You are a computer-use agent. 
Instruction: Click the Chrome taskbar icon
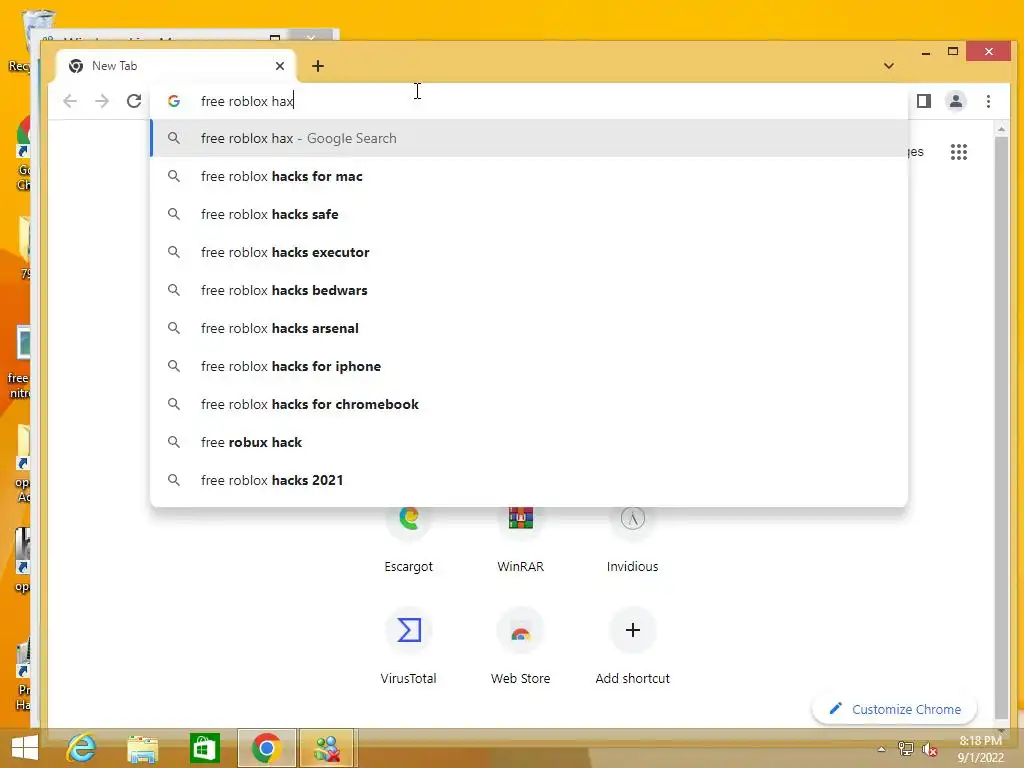pyautogui.click(x=266, y=748)
